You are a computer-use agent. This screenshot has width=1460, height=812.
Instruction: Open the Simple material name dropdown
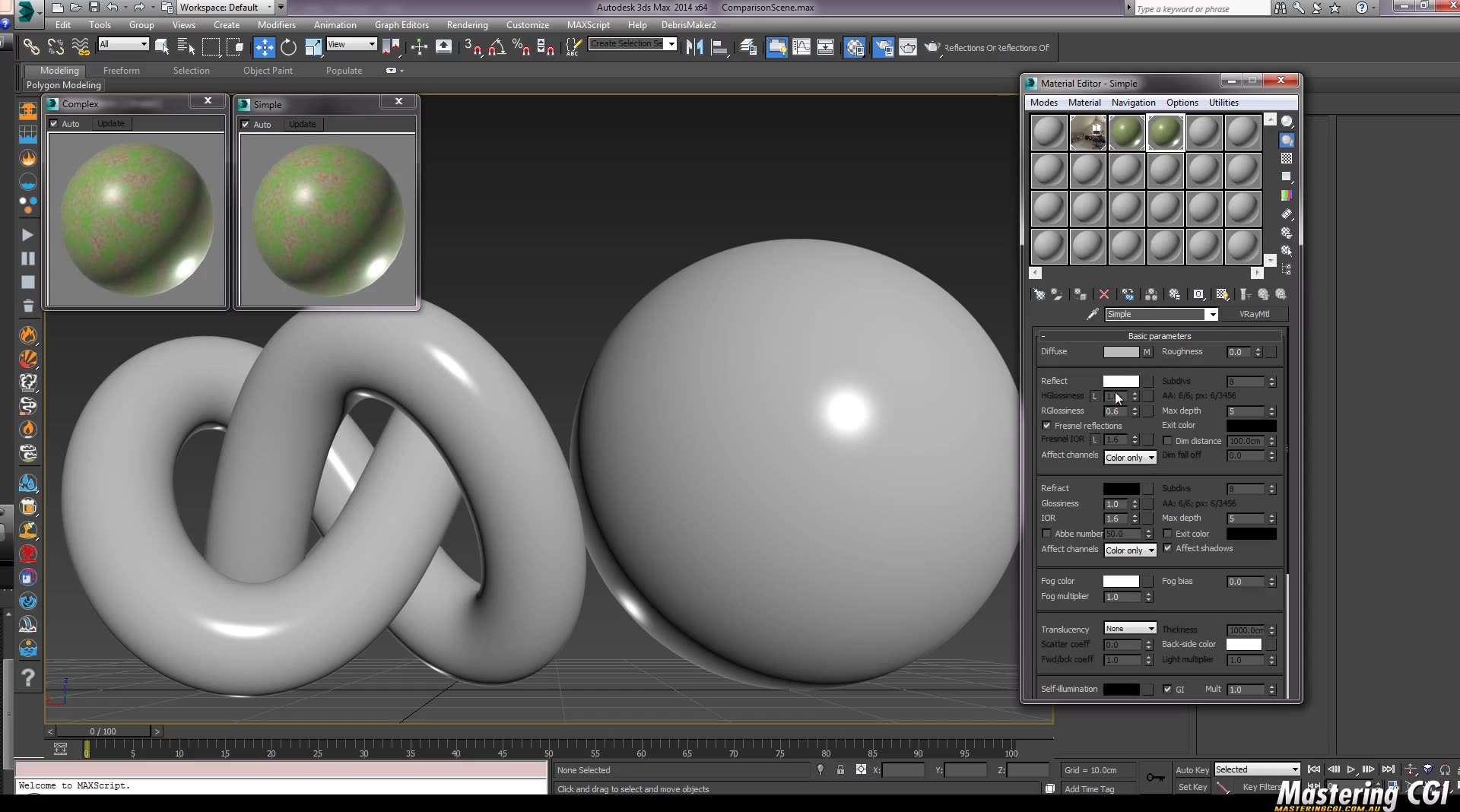1212,314
